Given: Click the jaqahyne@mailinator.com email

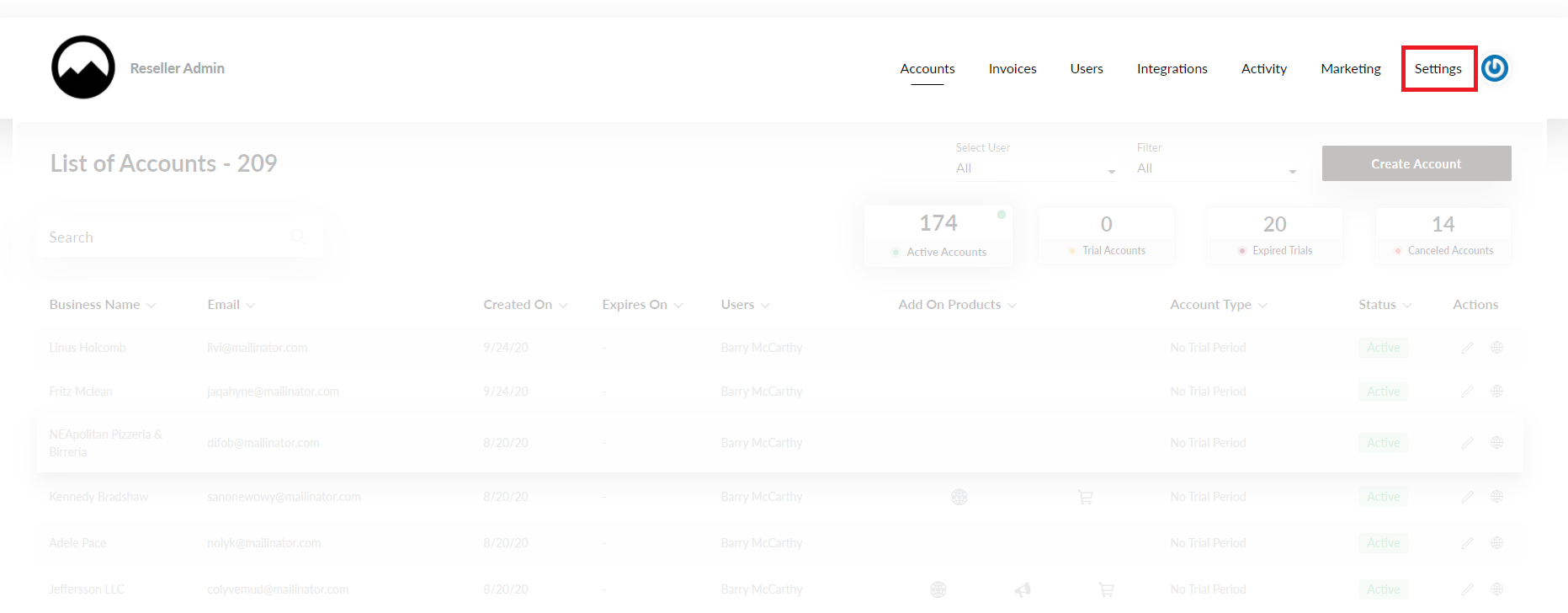Looking at the screenshot, I should pos(274,392).
